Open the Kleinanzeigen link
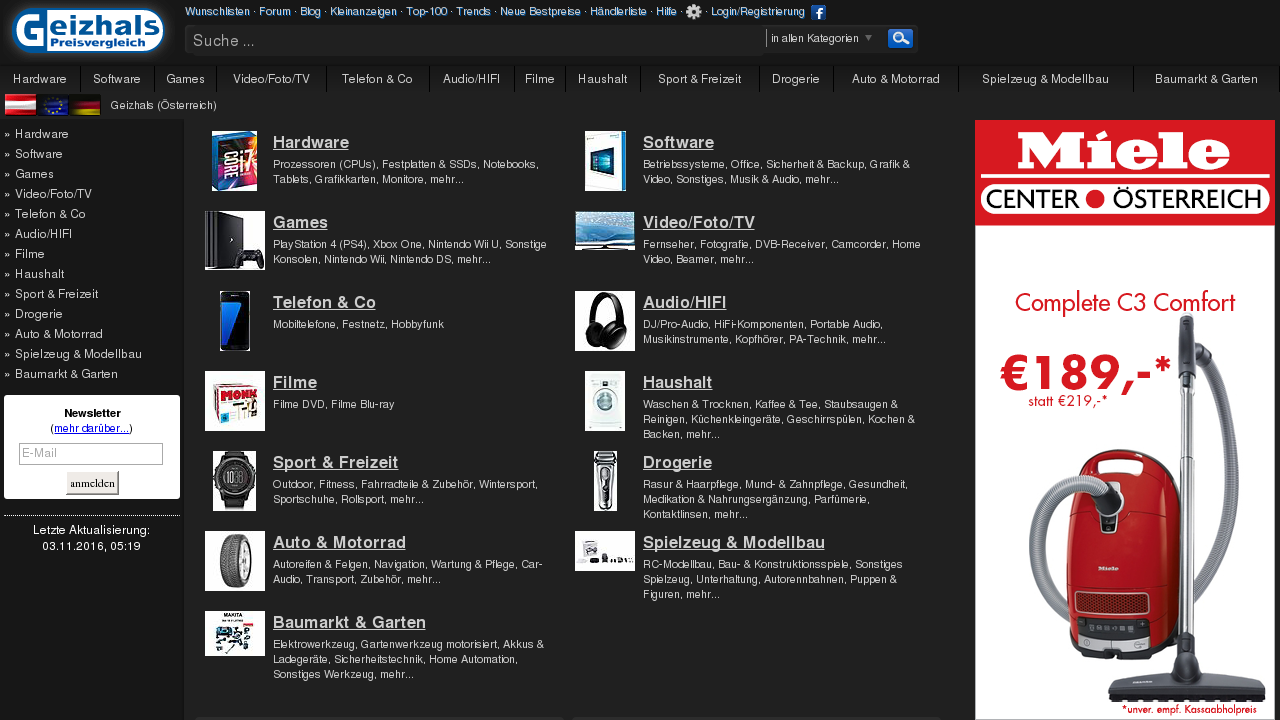This screenshot has height=720, width=1280. (x=363, y=11)
